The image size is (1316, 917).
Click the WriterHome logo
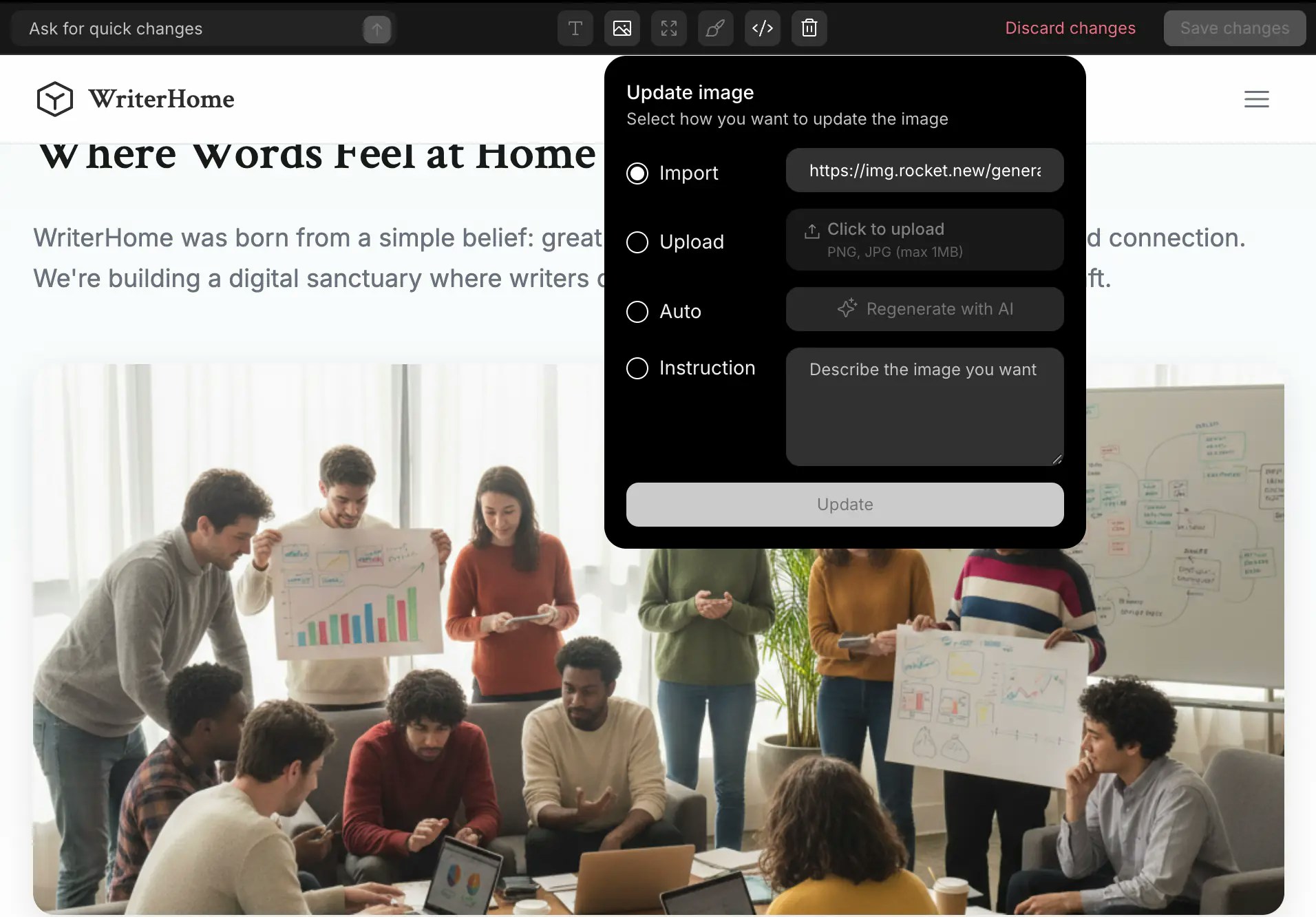[135, 98]
